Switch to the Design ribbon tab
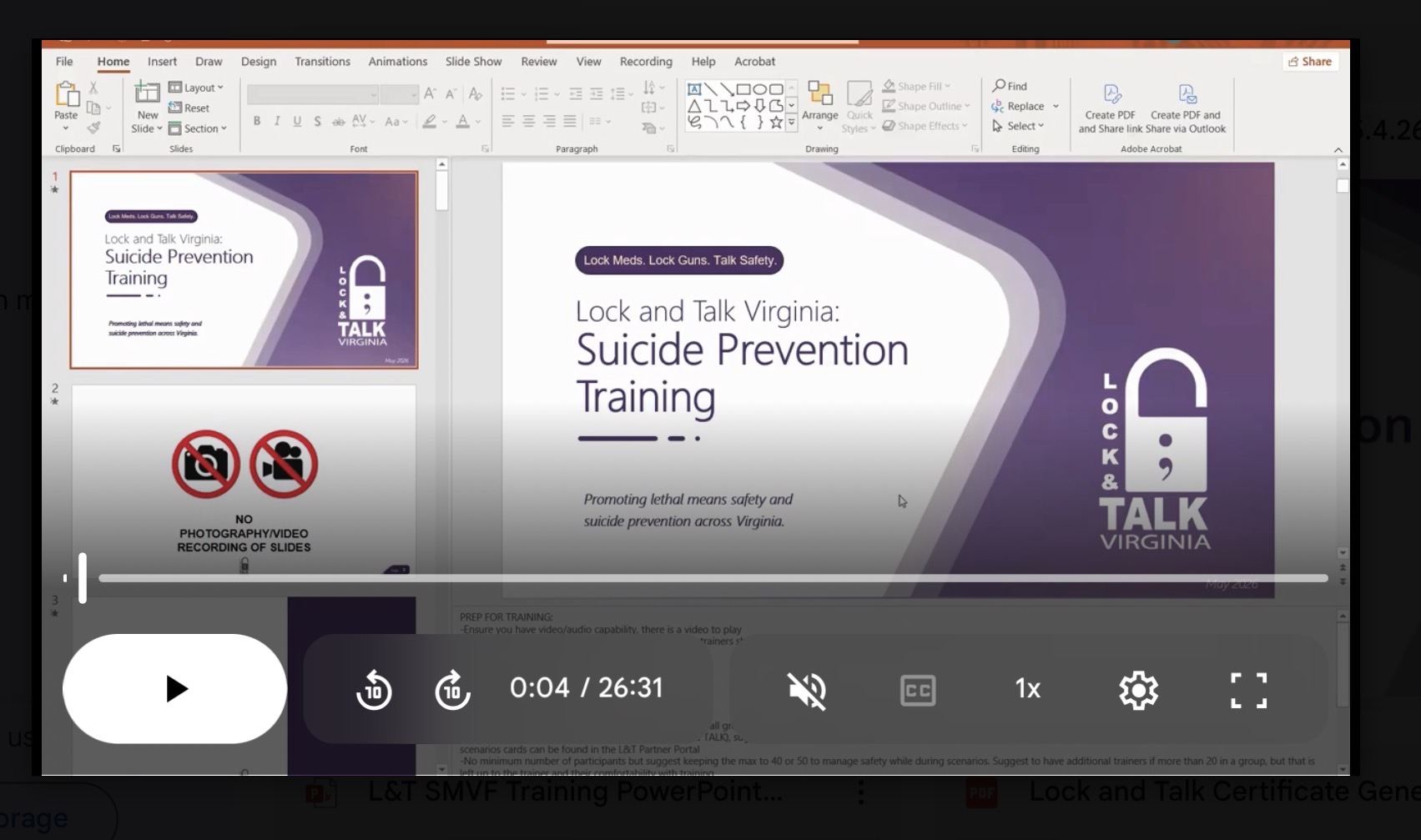 pyautogui.click(x=259, y=62)
